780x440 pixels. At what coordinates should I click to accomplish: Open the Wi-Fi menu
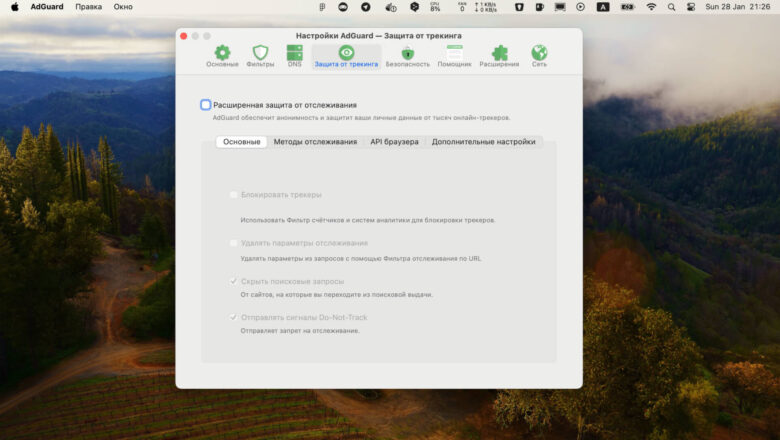pyautogui.click(x=651, y=7)
